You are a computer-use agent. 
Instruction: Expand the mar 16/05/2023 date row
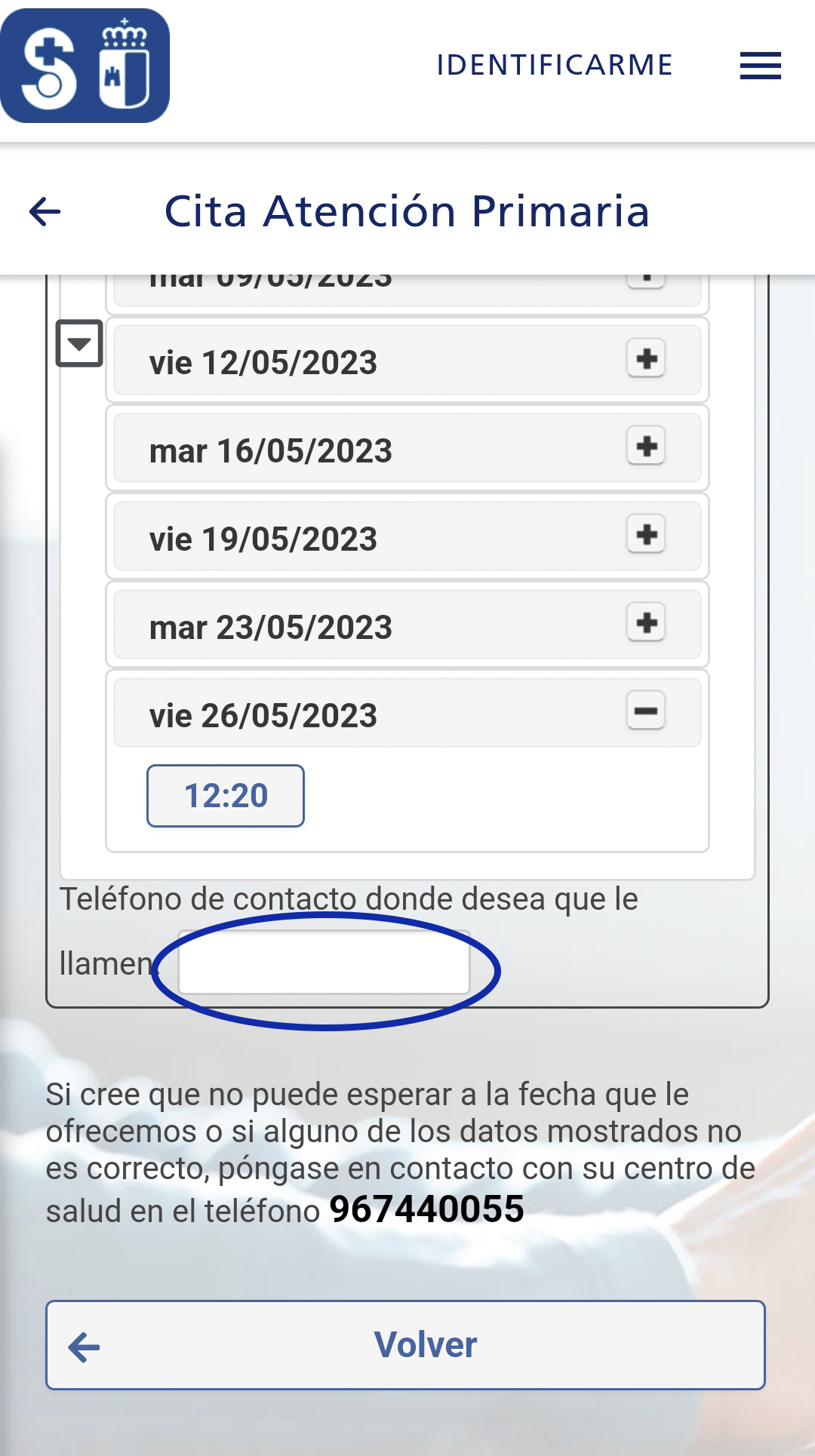407,449
